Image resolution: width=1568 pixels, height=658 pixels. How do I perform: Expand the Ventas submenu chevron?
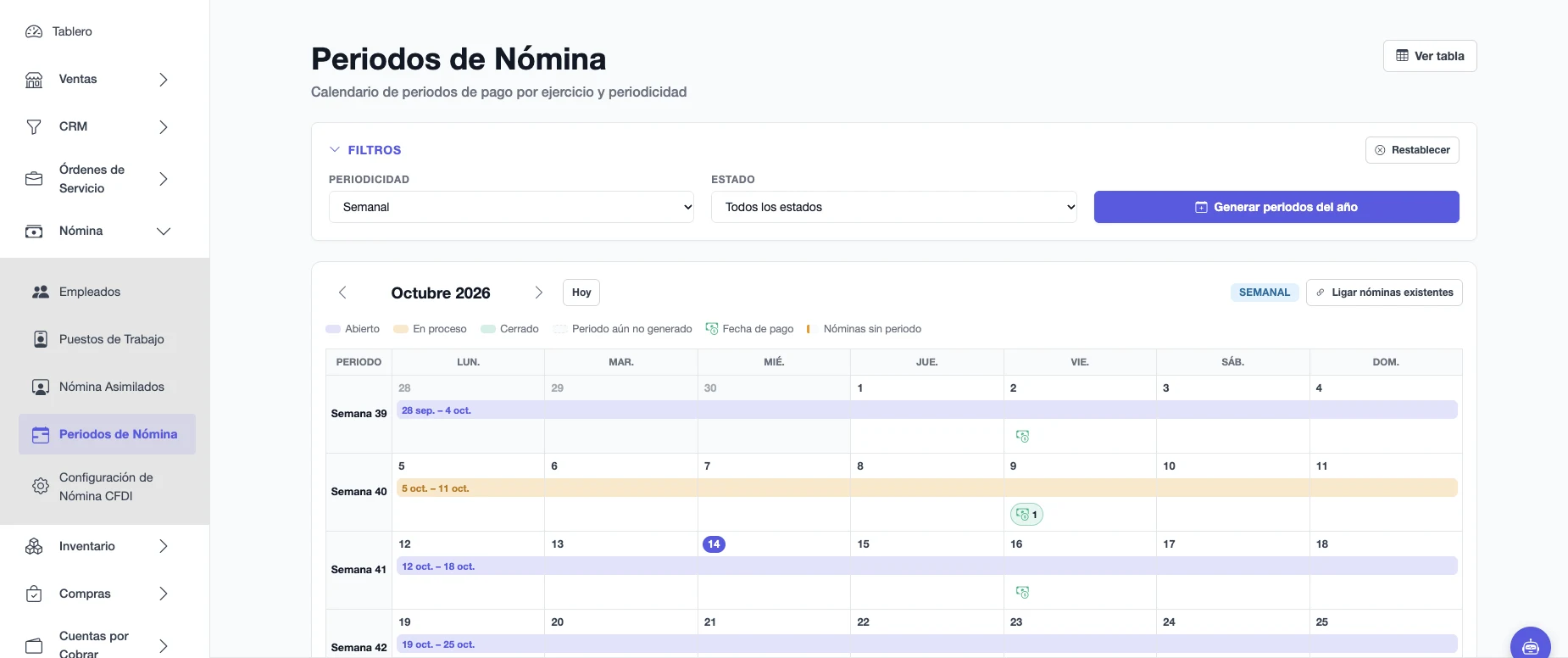click(x=164, y=80)
